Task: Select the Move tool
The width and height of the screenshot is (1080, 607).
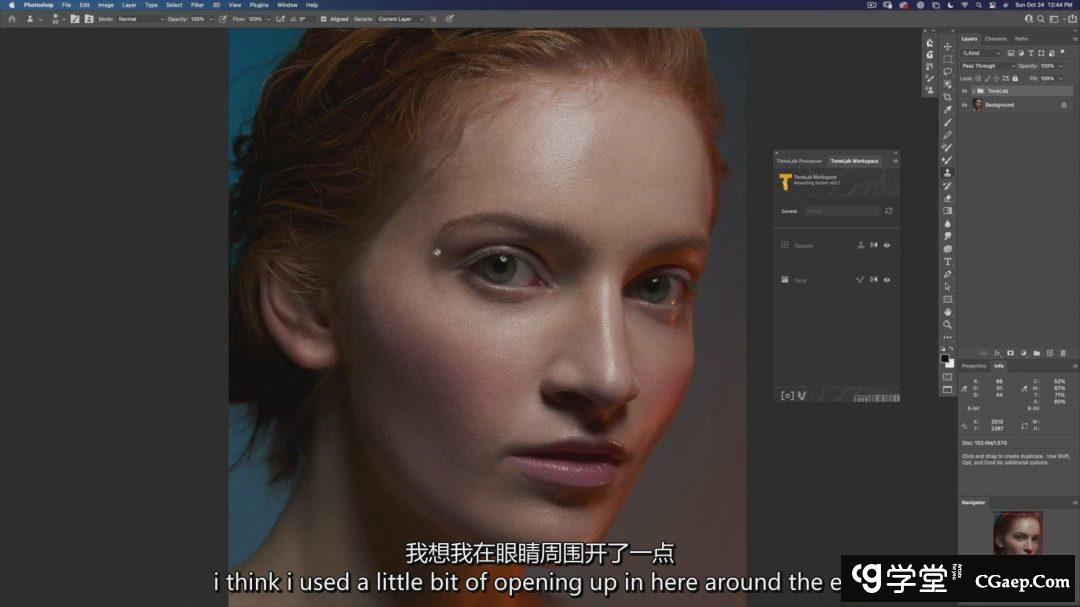Action: point(947,46)
